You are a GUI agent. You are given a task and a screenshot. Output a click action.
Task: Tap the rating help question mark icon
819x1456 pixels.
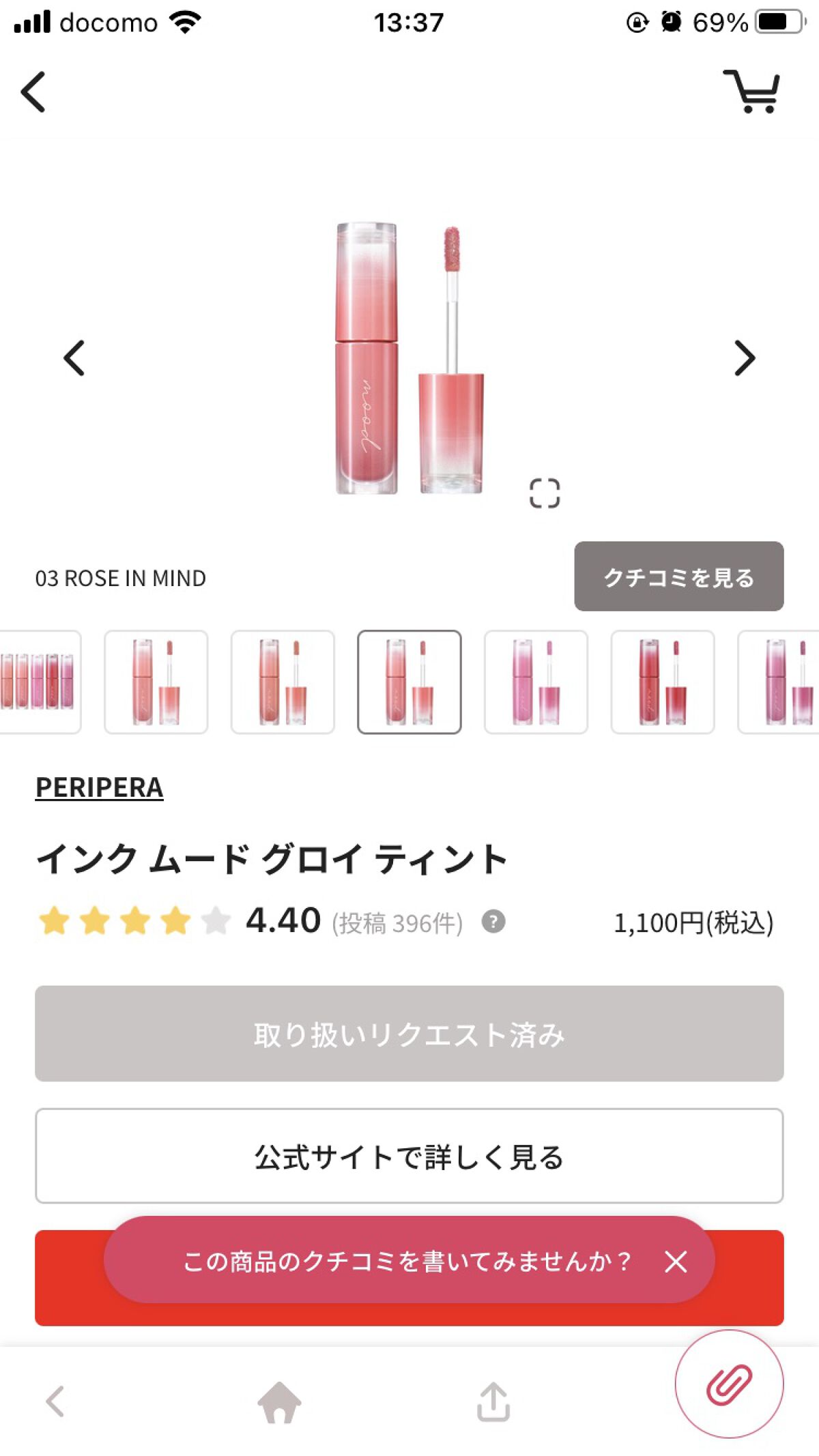[493, 922]
